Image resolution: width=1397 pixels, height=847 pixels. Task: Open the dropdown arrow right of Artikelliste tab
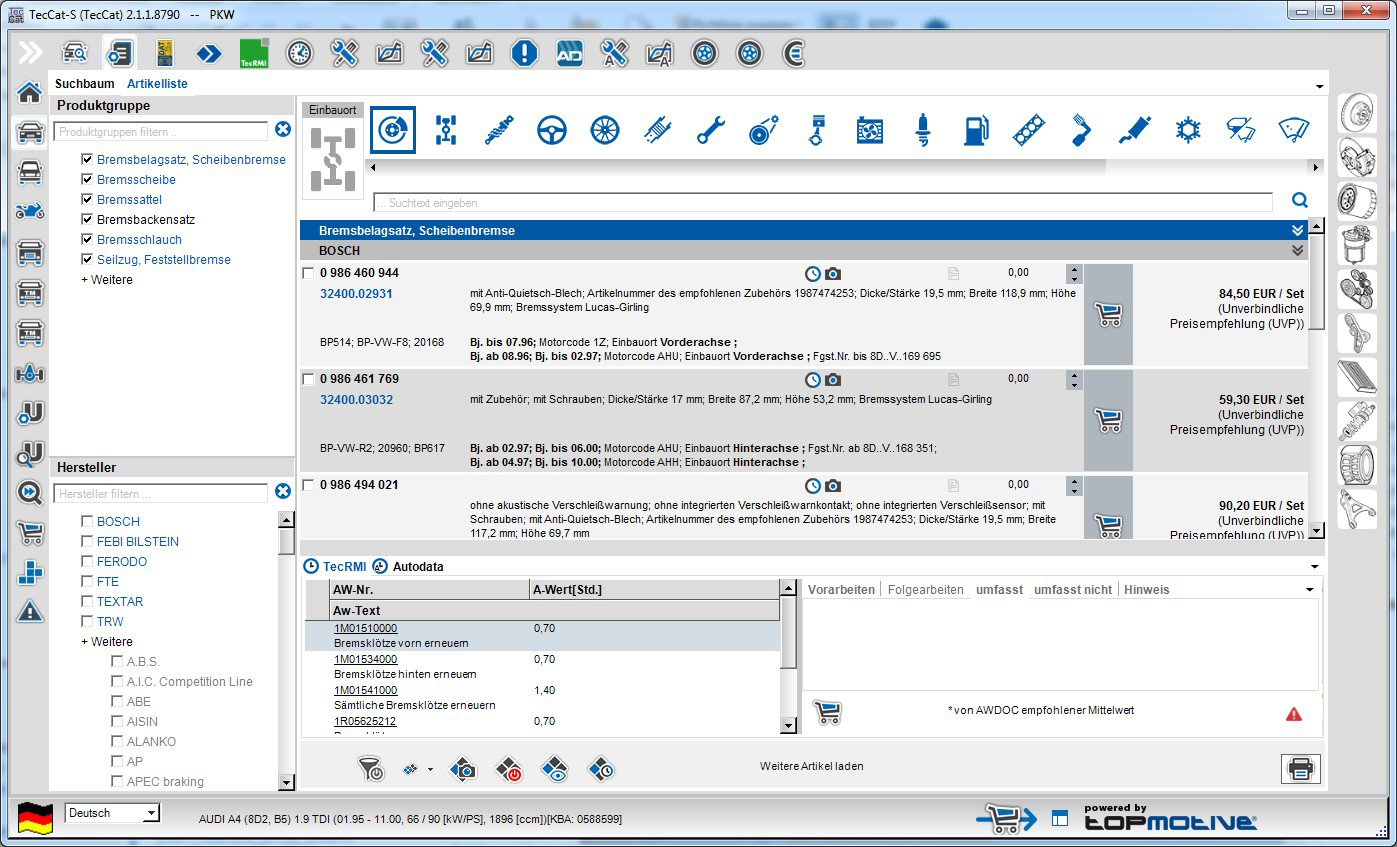point(1320,87)
